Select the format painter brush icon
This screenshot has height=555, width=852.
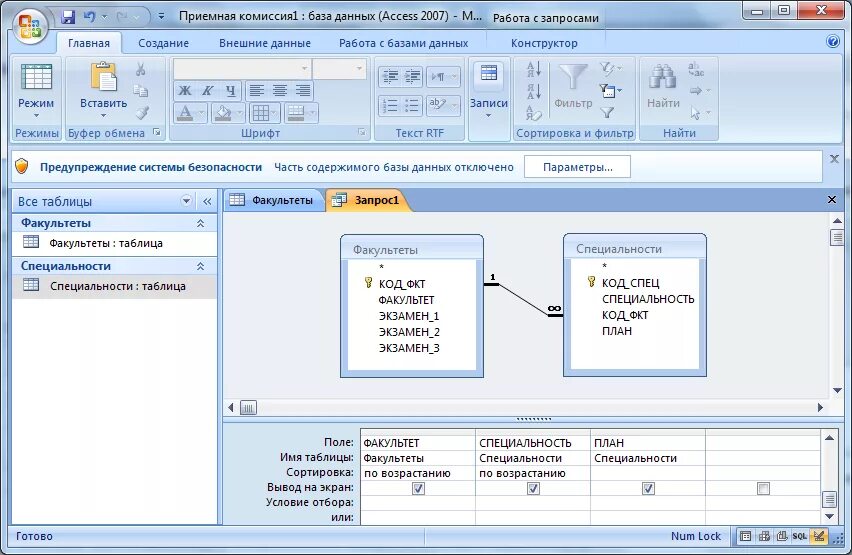[141, 113]
